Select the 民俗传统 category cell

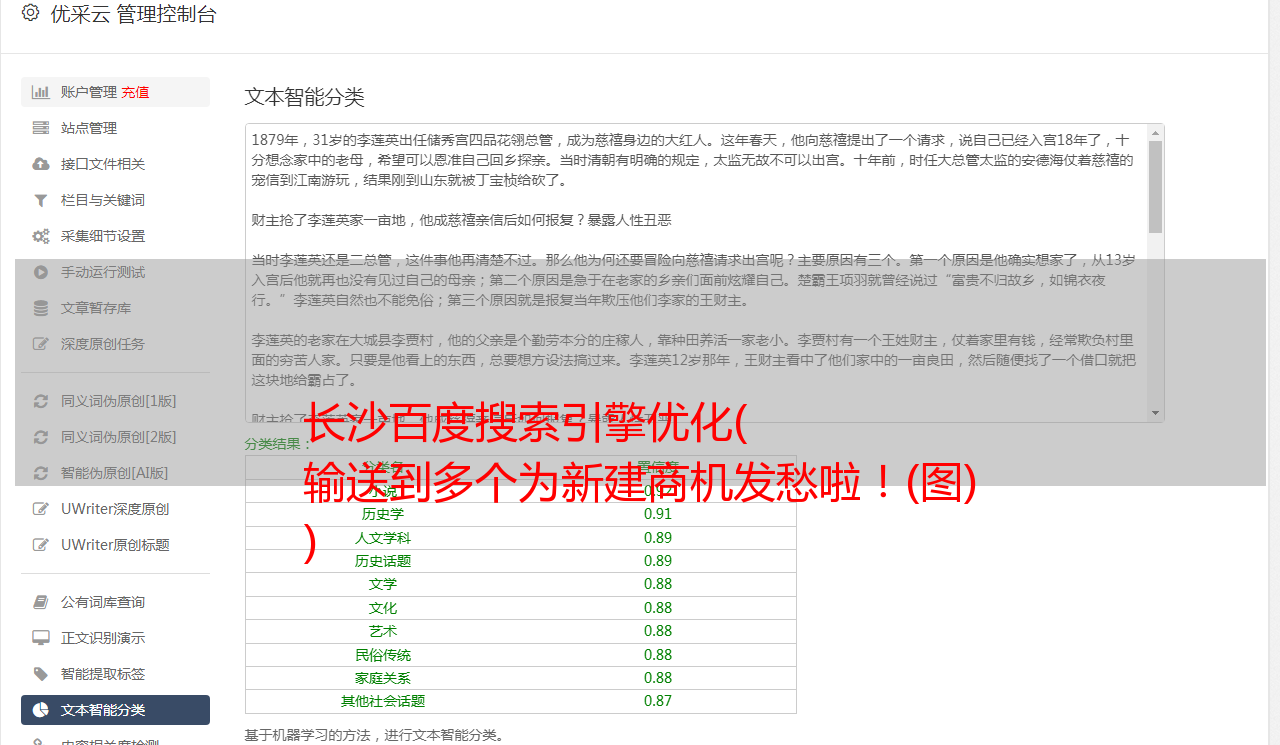[x=383, y=655]
